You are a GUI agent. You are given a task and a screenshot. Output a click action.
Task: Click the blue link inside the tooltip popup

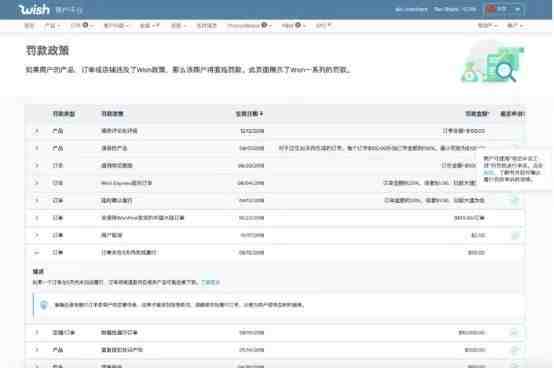[488, 172]
